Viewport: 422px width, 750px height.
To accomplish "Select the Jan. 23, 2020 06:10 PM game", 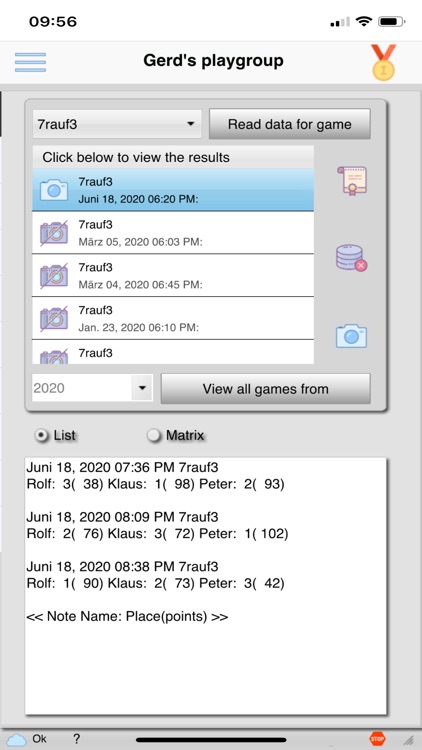I will click(173, 318).
